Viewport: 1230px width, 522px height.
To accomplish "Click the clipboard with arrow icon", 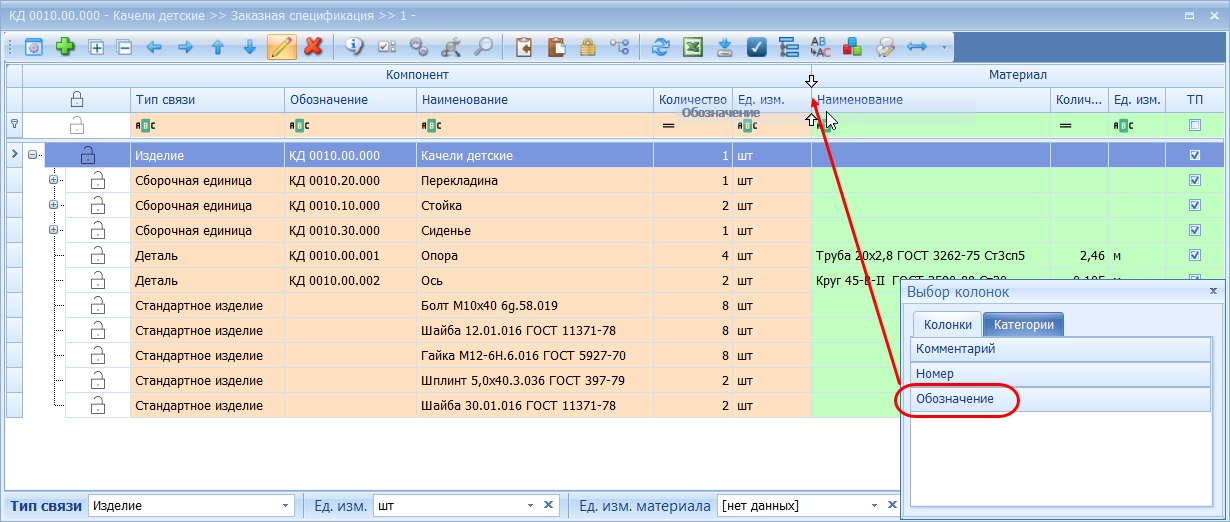I will click(523, 46).
